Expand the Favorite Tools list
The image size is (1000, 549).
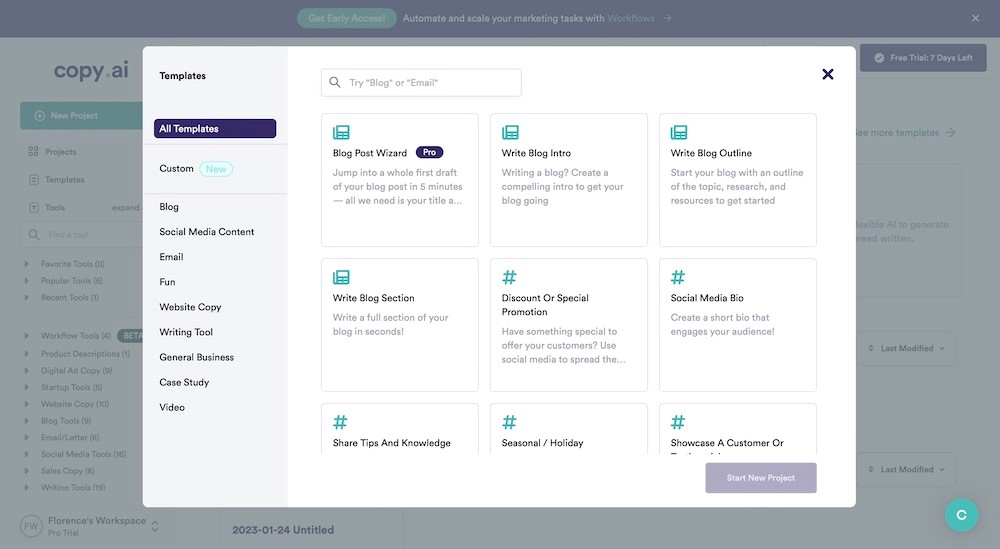point(26,264)
